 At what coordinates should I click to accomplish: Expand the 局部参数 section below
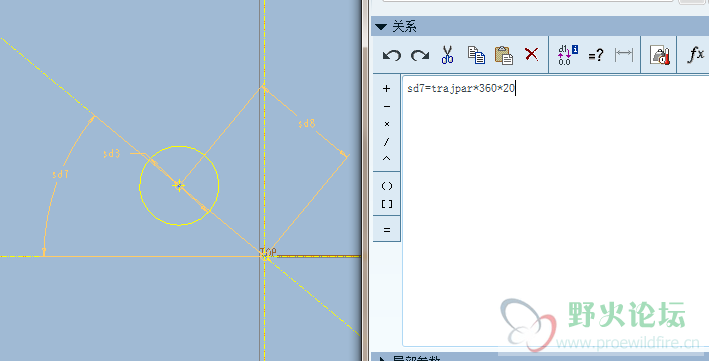click(382, 359)
